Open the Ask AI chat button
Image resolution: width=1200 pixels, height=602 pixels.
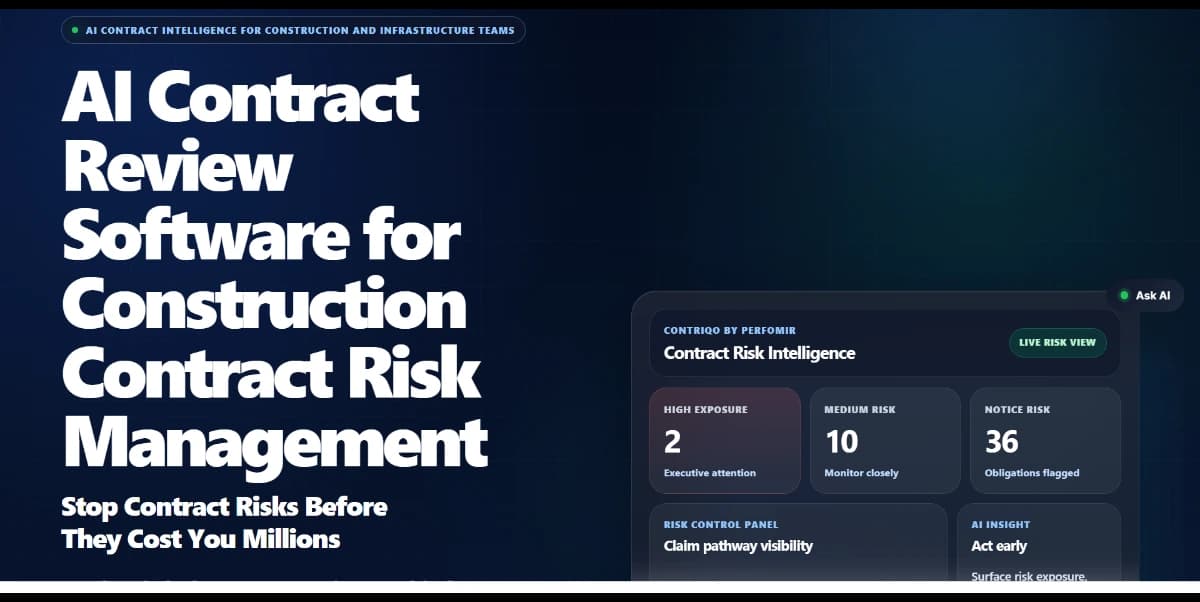click(x=1145, y=295)
